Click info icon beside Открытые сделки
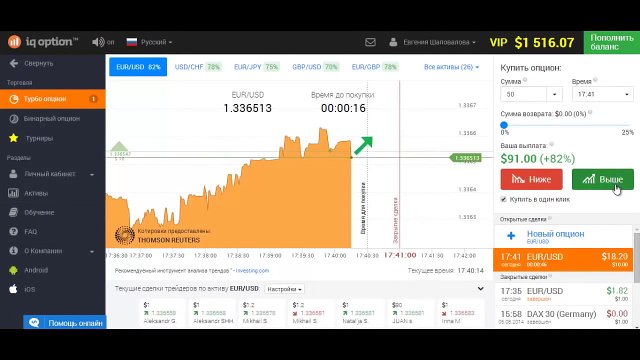 pos(550,218)
